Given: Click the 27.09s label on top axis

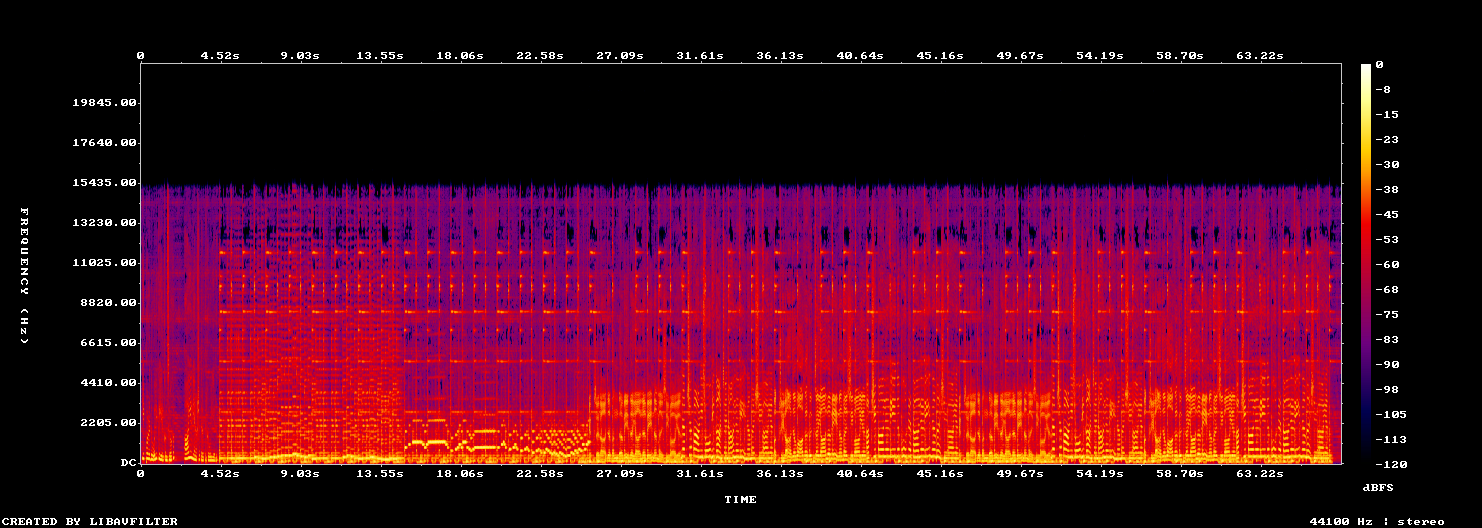Looking at the screenshot, I should click(620, 55).
